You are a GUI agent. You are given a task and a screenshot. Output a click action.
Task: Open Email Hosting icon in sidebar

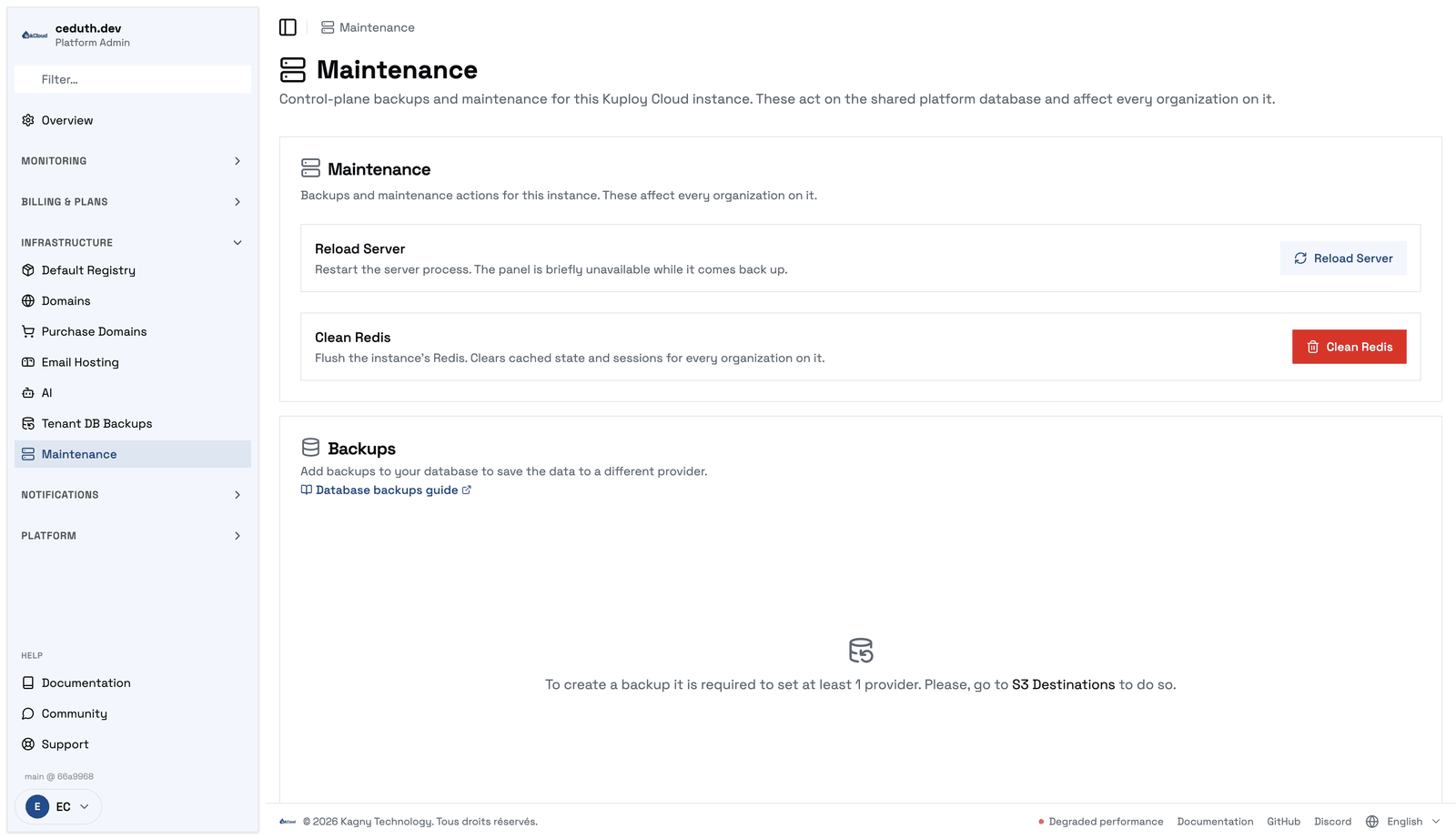pos(28,362)
